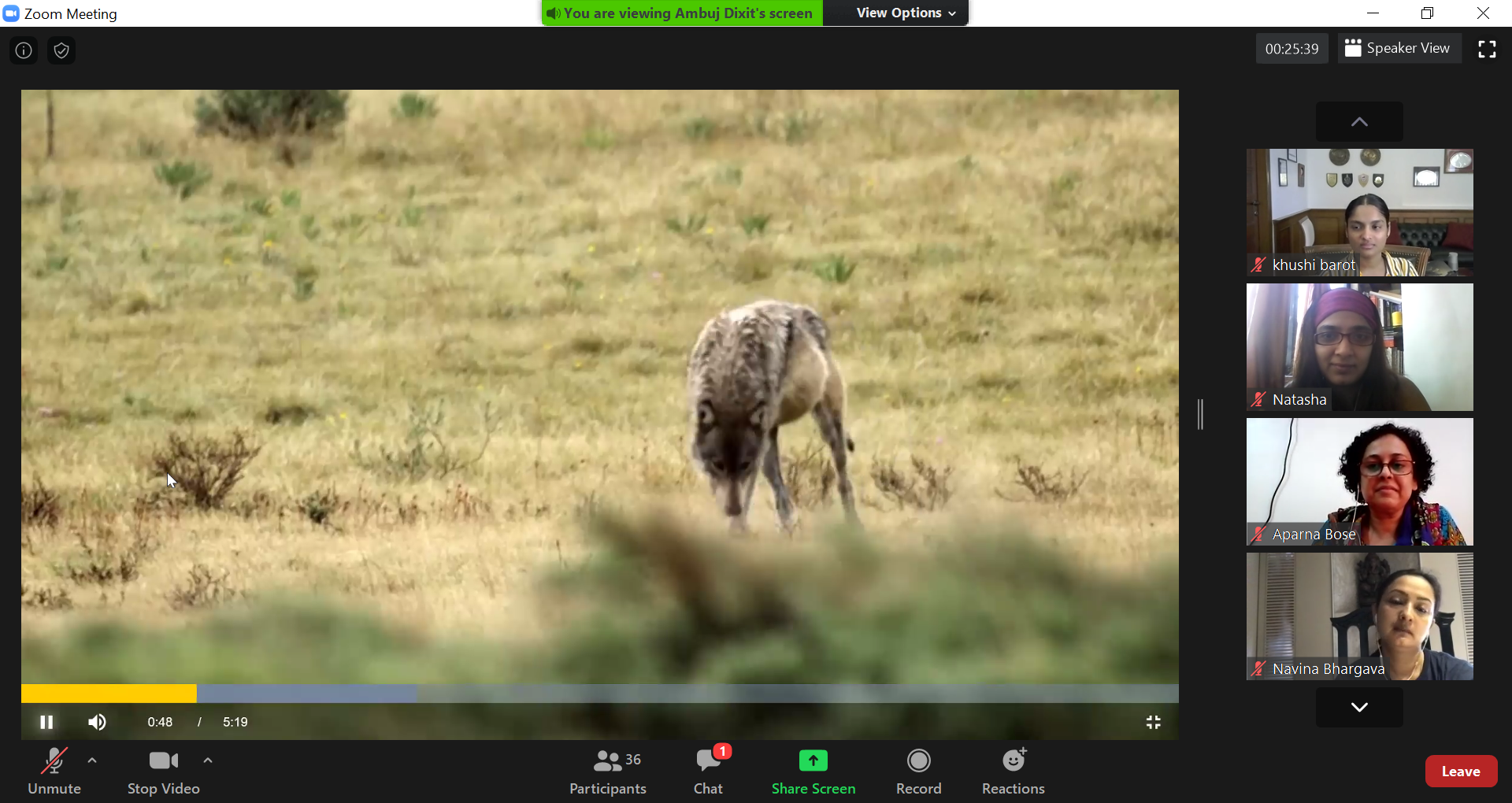1512x803 pixels.
Task: Open the meeting information icon
Action: click(24, 50)
